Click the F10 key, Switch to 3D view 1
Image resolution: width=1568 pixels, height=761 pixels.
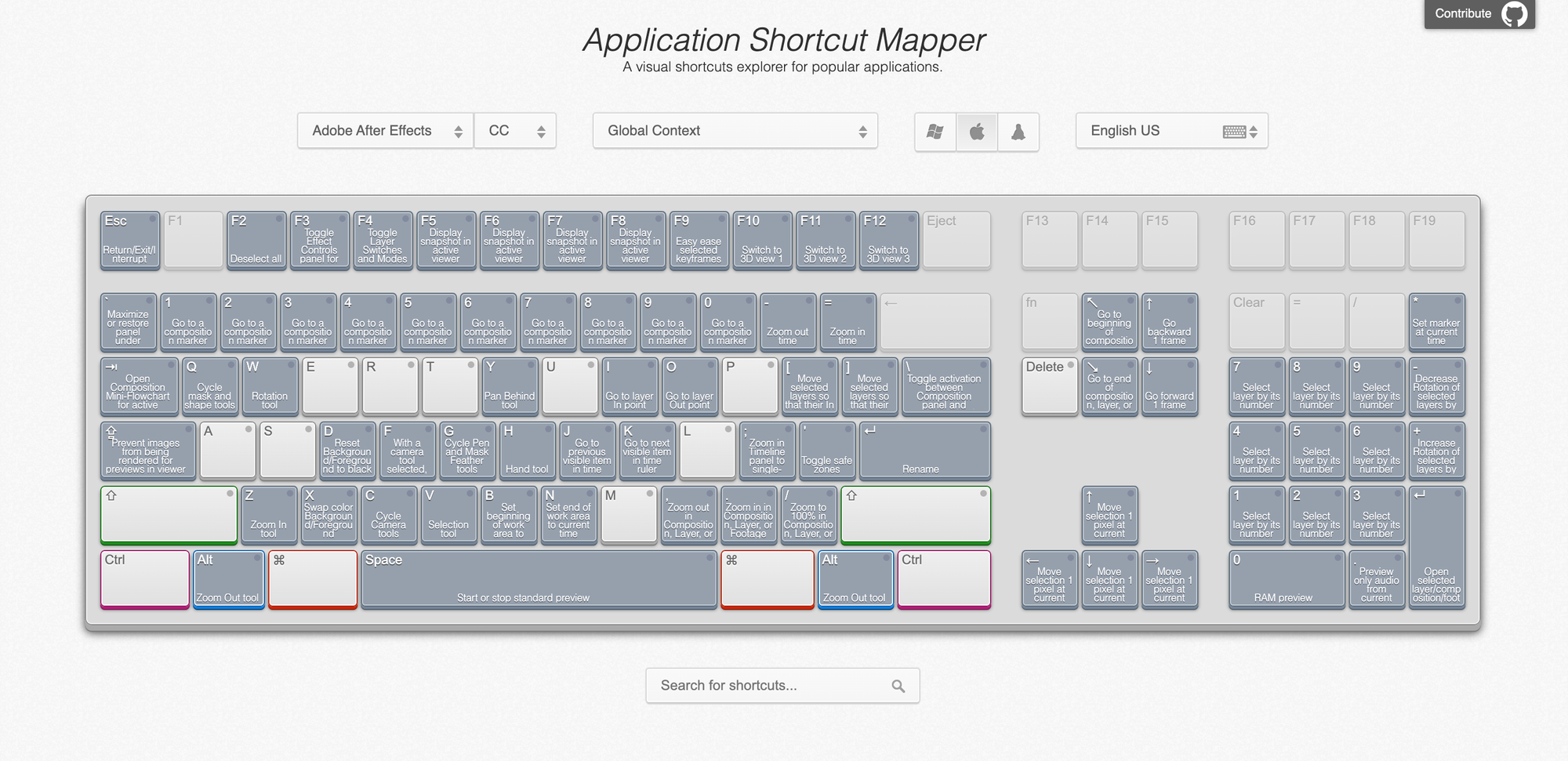[x=762, y=241]
